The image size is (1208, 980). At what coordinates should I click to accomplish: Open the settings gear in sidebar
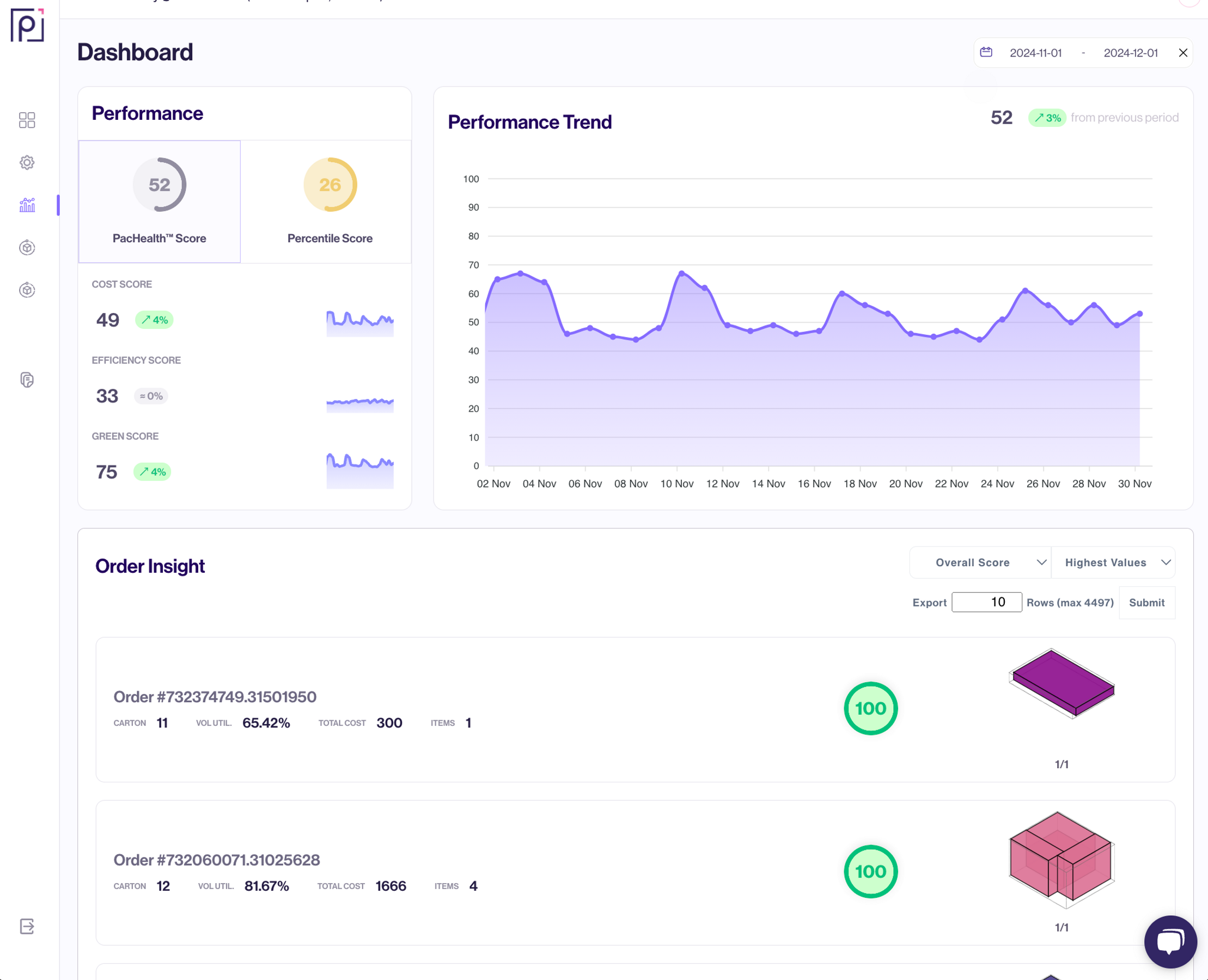pos(27,163)
